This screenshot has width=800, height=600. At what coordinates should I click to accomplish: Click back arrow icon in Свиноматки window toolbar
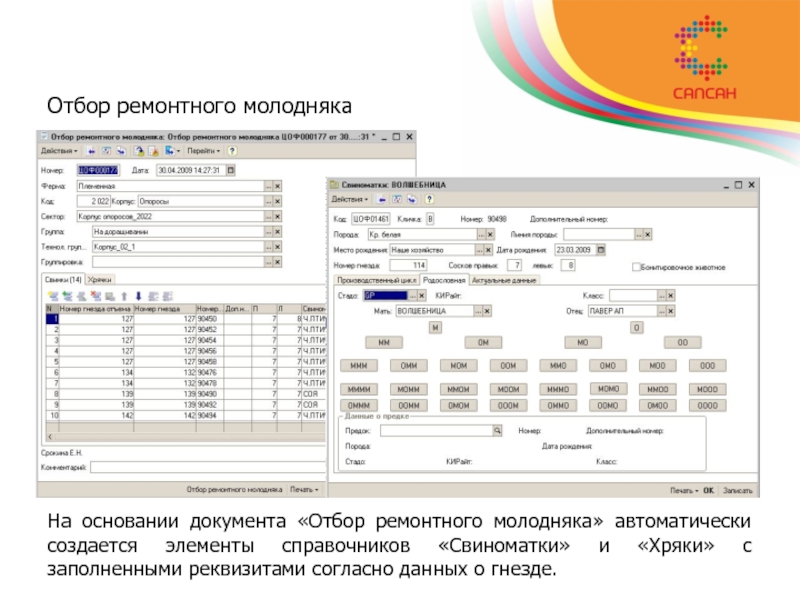point(382,199)
